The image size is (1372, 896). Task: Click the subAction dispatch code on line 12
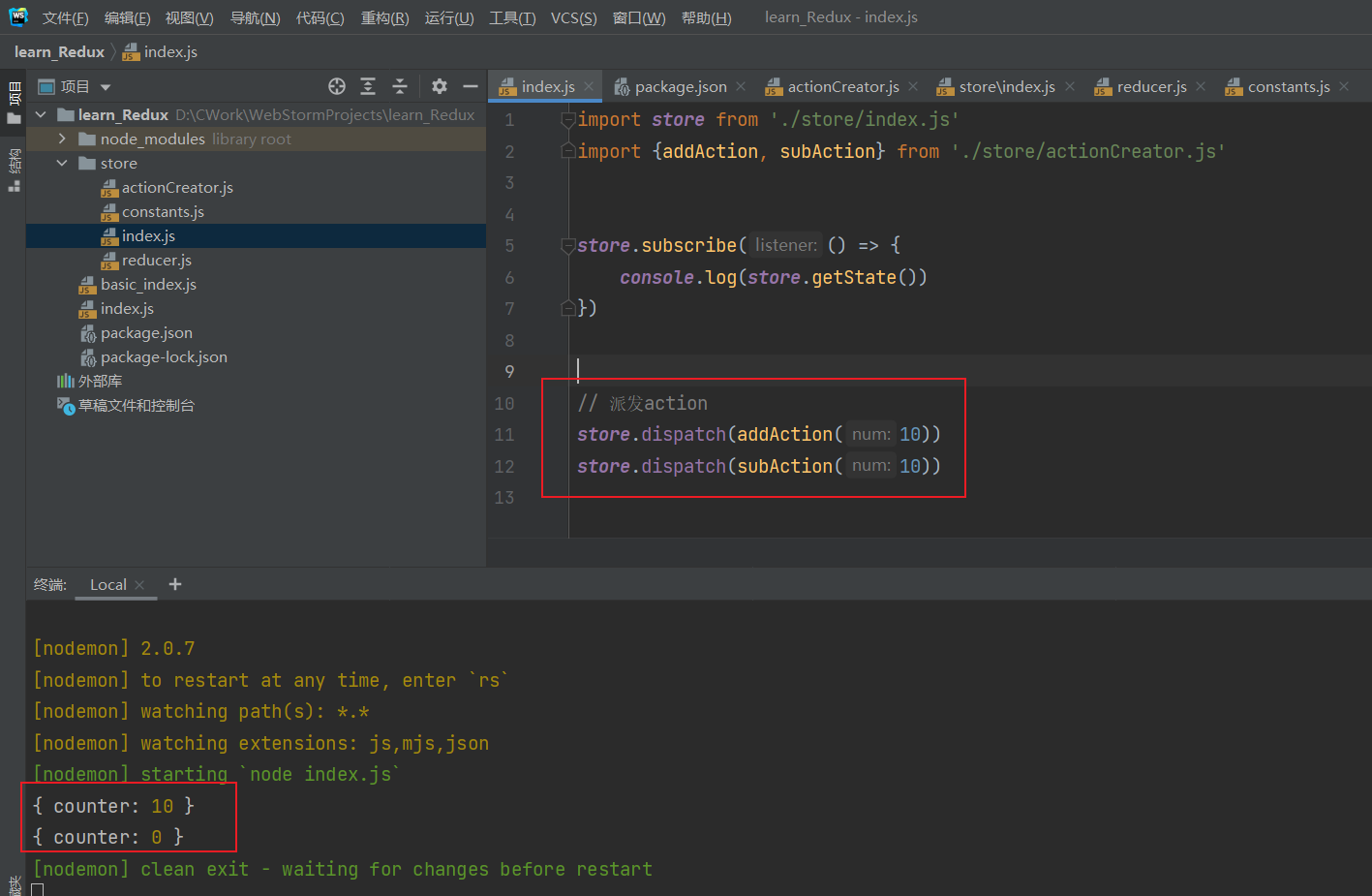coord(759,466)
